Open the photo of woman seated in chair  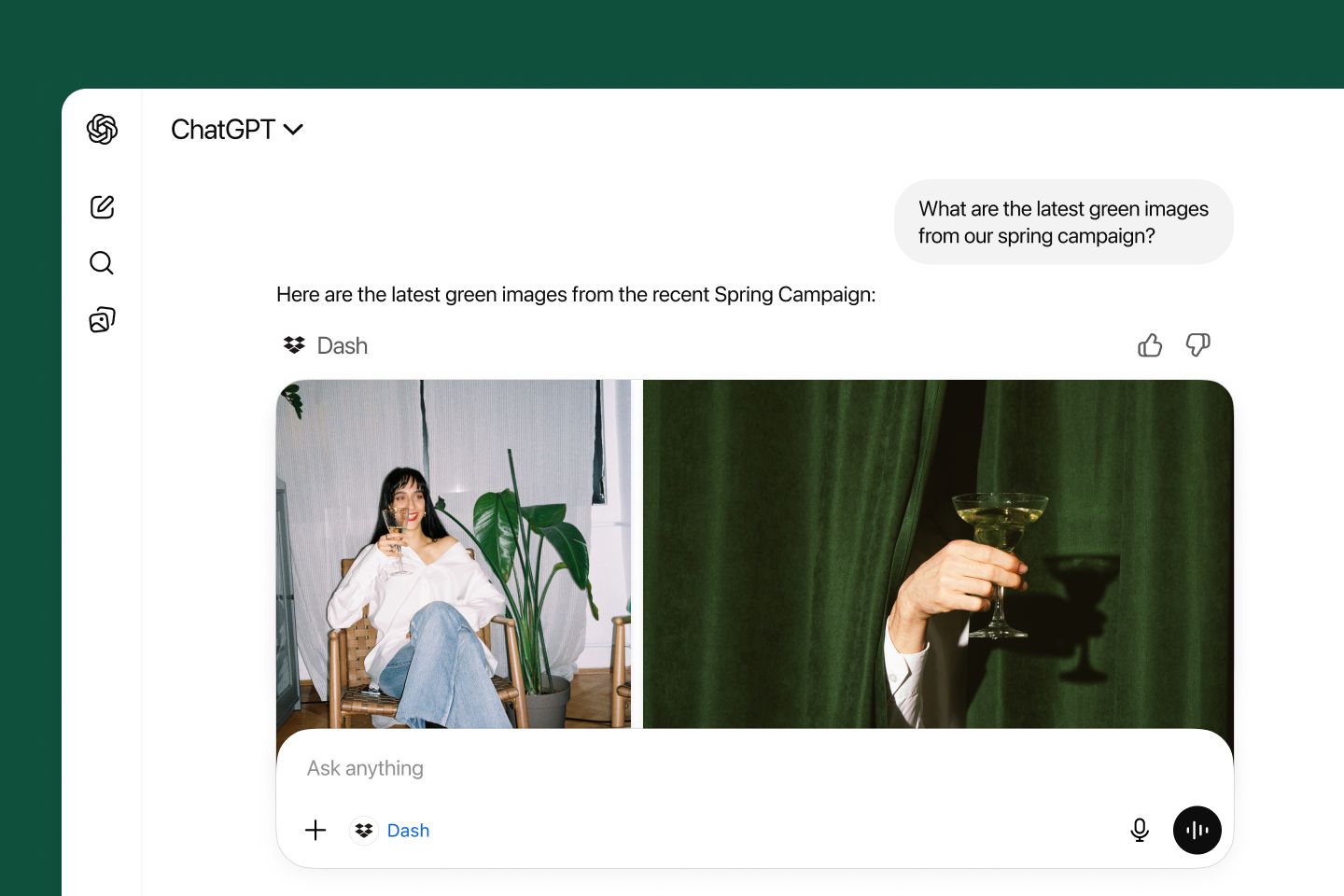pos(454,553)
